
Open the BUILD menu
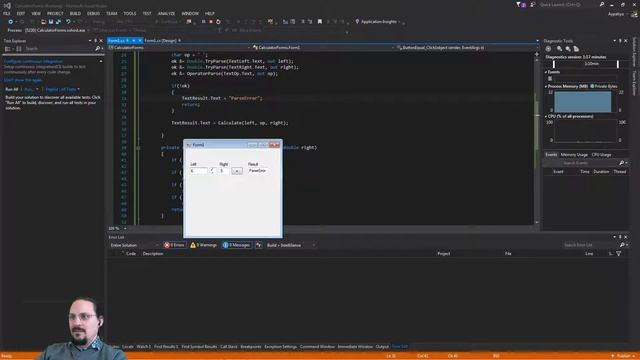pos(75,13)
